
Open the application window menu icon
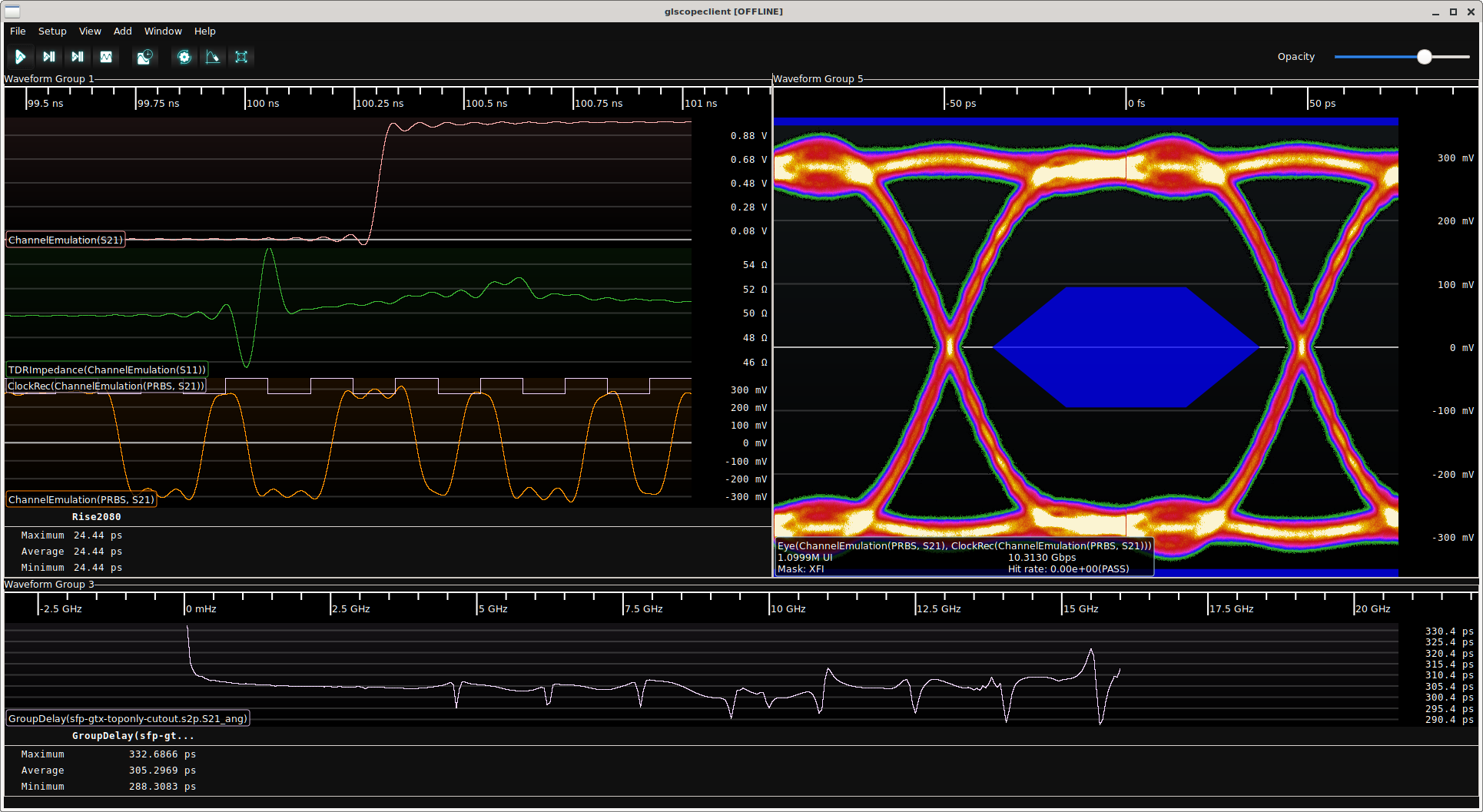[12, 12]
